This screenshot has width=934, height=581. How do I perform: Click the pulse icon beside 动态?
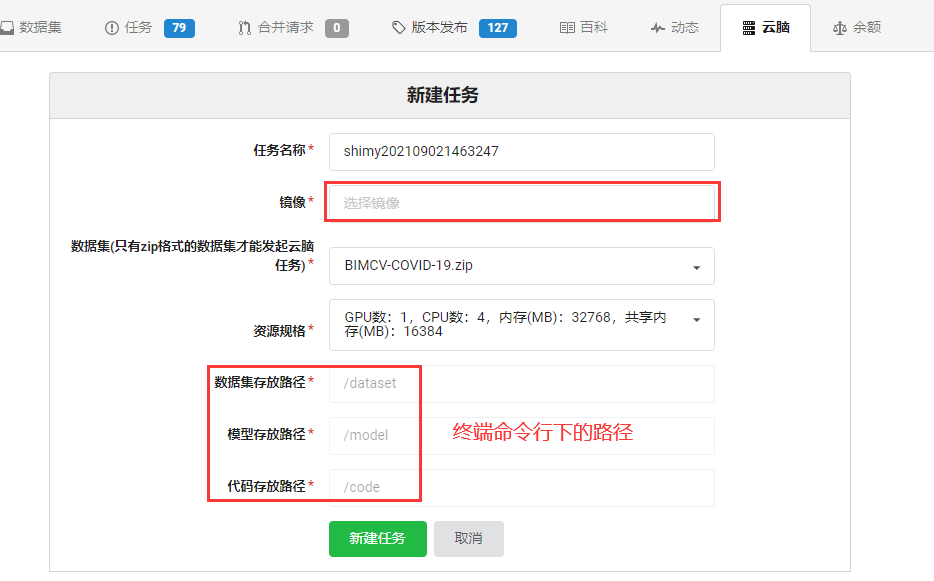pos(658,27)
